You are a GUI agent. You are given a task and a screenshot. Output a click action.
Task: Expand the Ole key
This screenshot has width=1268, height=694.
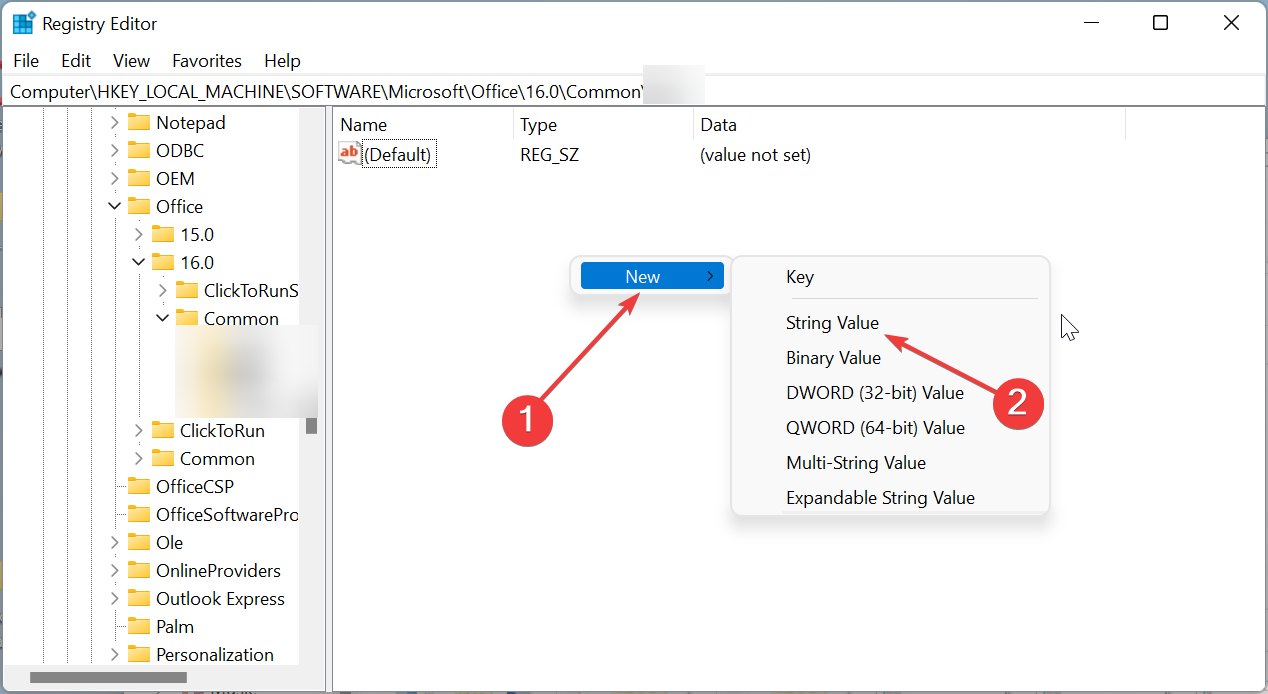coord(114,542)
